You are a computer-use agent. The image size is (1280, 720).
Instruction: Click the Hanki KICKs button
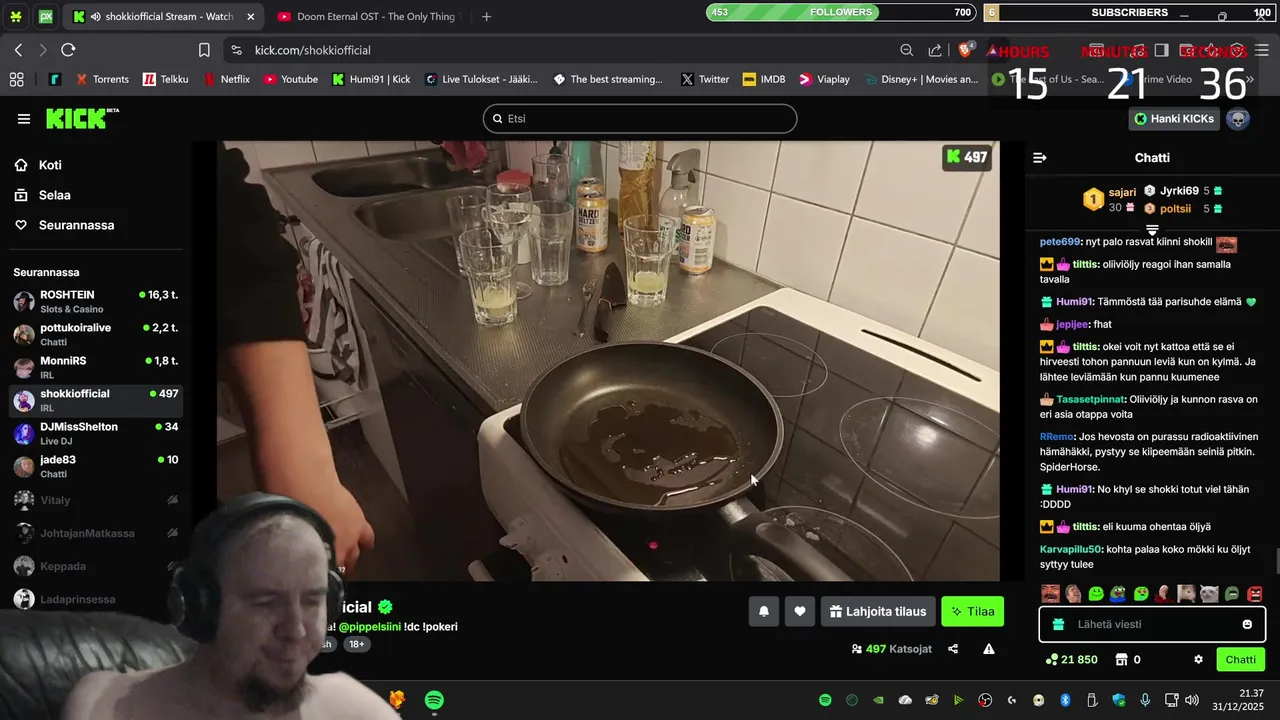[x=1174, y=119]
